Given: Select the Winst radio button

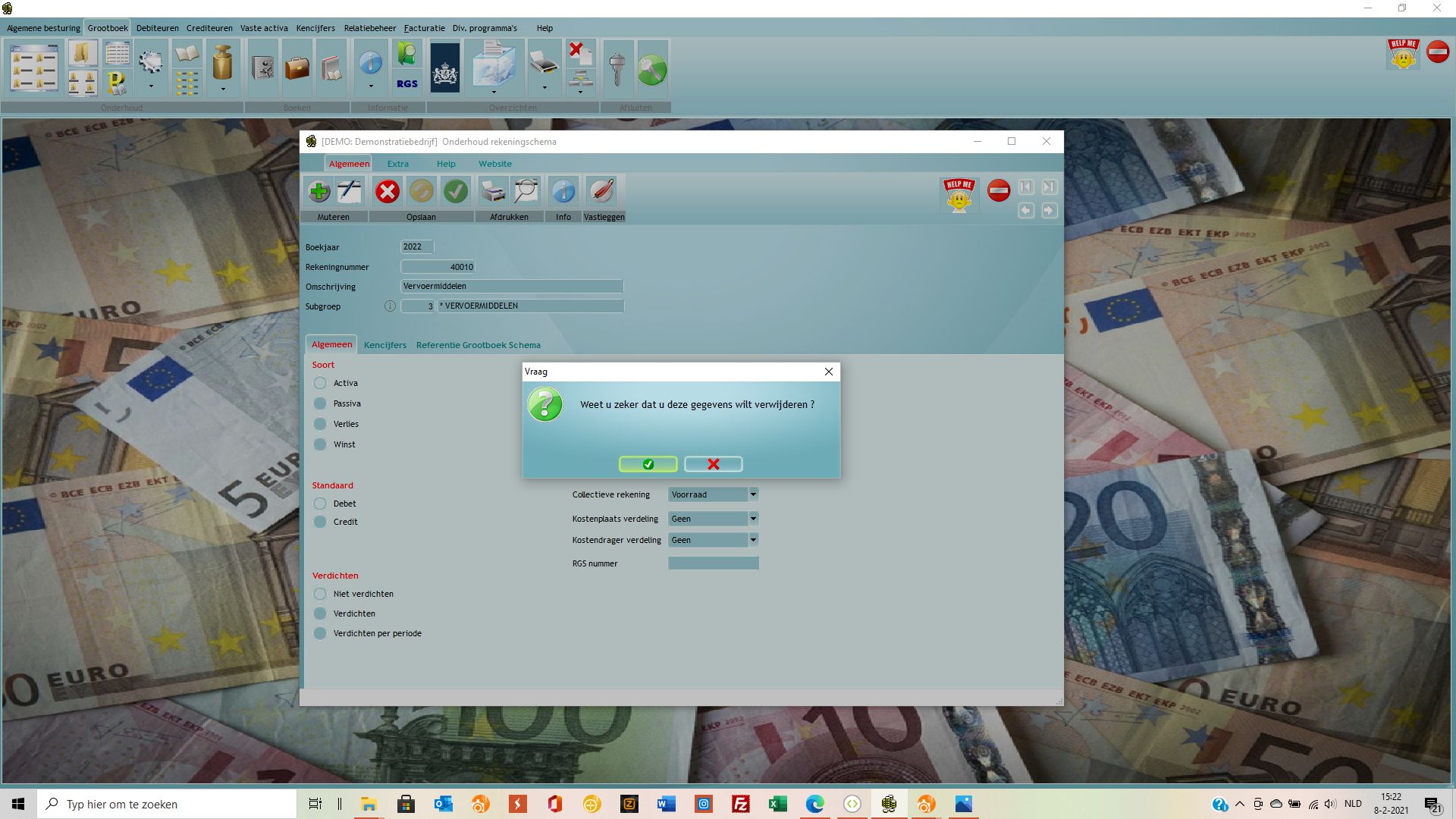Looking at the screenshot, I should pyautogui.click(x=320, y=444).
